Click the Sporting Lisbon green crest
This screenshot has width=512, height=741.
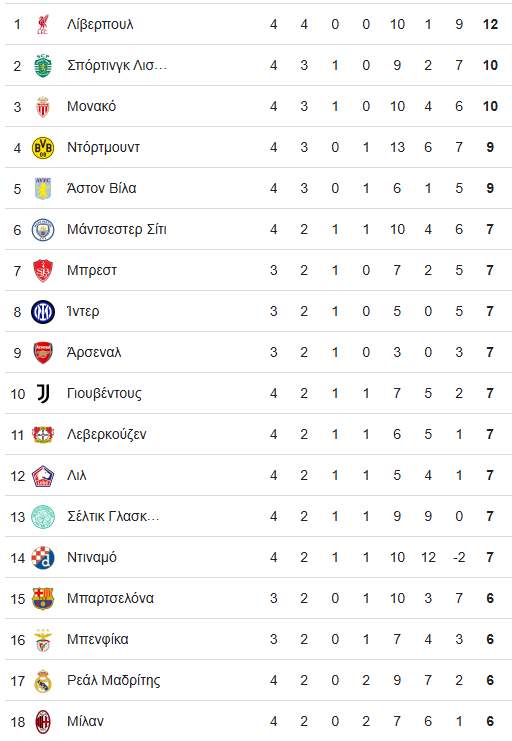[x=43, y=66]
